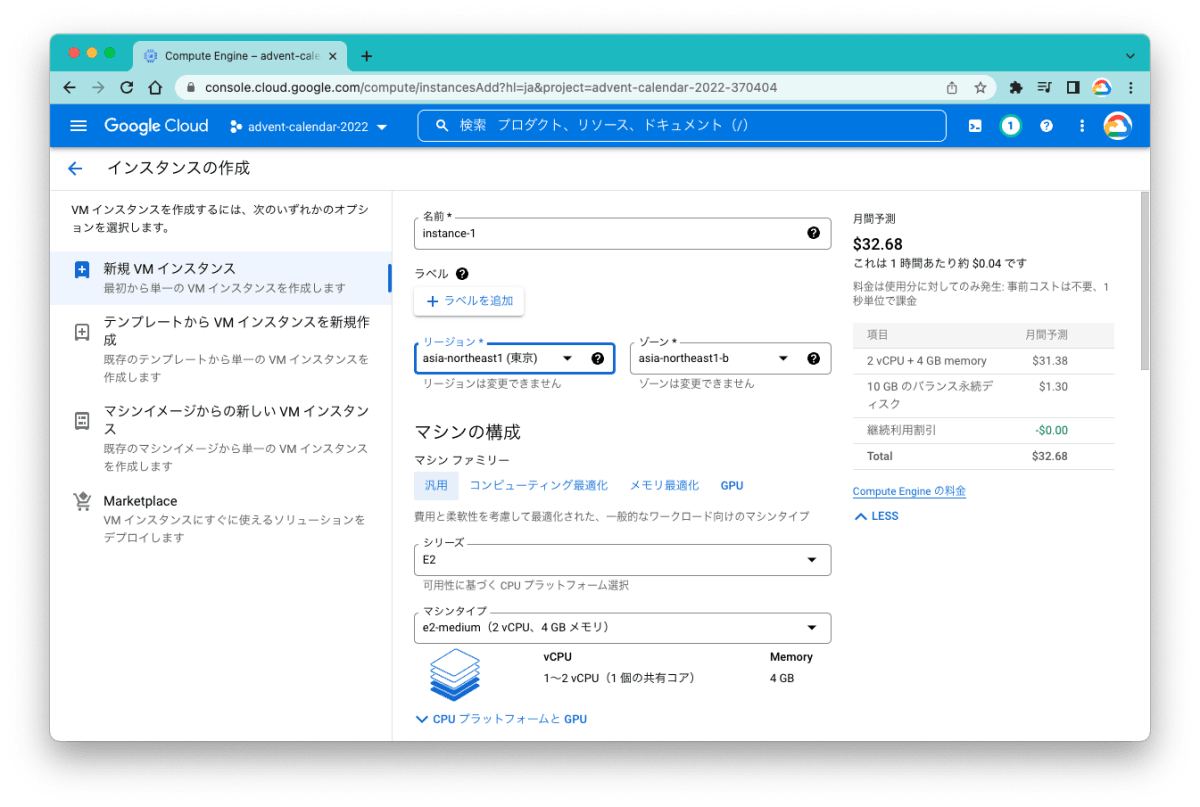Open the マシンタイプ e2-medium dropdown
1200x807 pixels.
pos(623,628)
